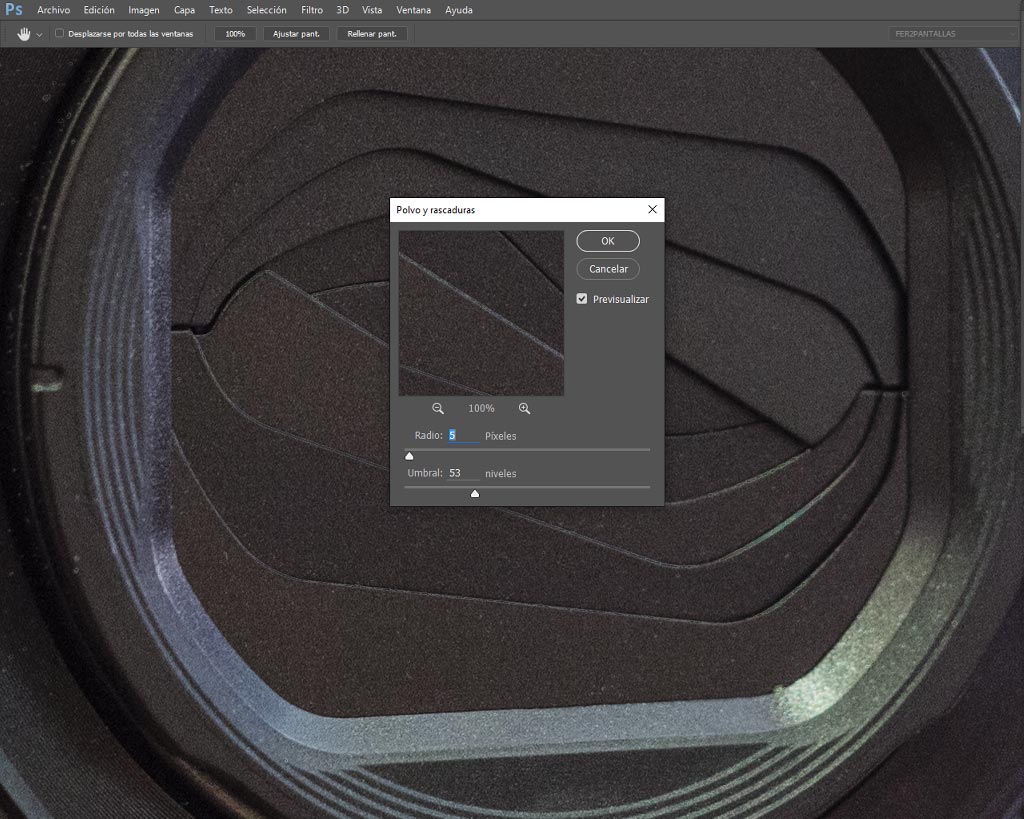Image resolution: width=1024 pixels, height=819 pixels.
Task: Click the Rellenar pant. button
Action: click(372, 34)
